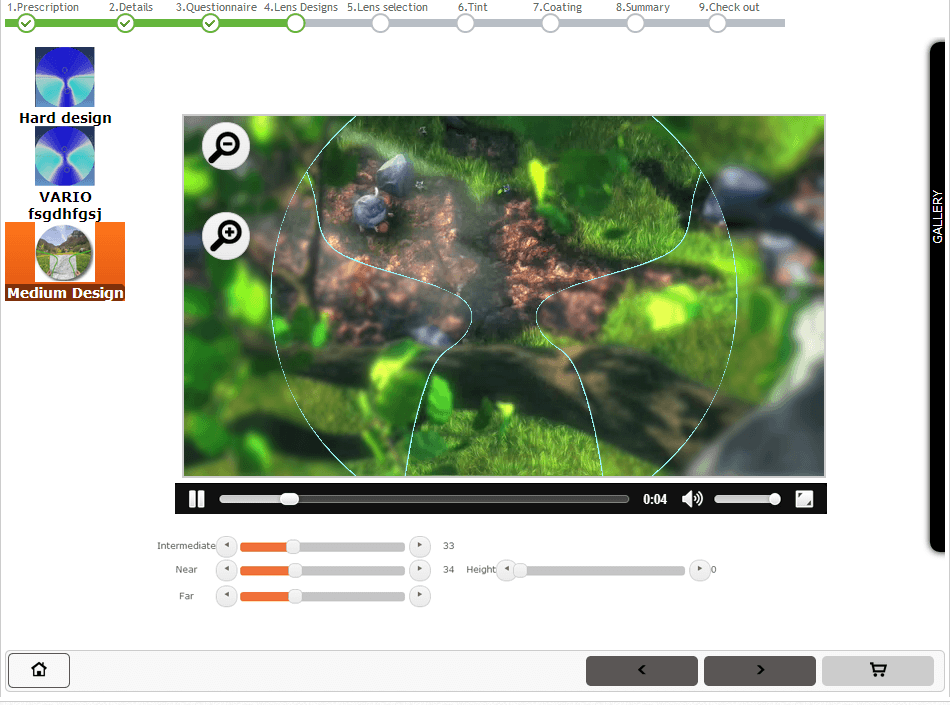950x705 pixels.
Task: Choose the VARIO fsgdhfgsj lens design
Action: click(x=65, y=157)
